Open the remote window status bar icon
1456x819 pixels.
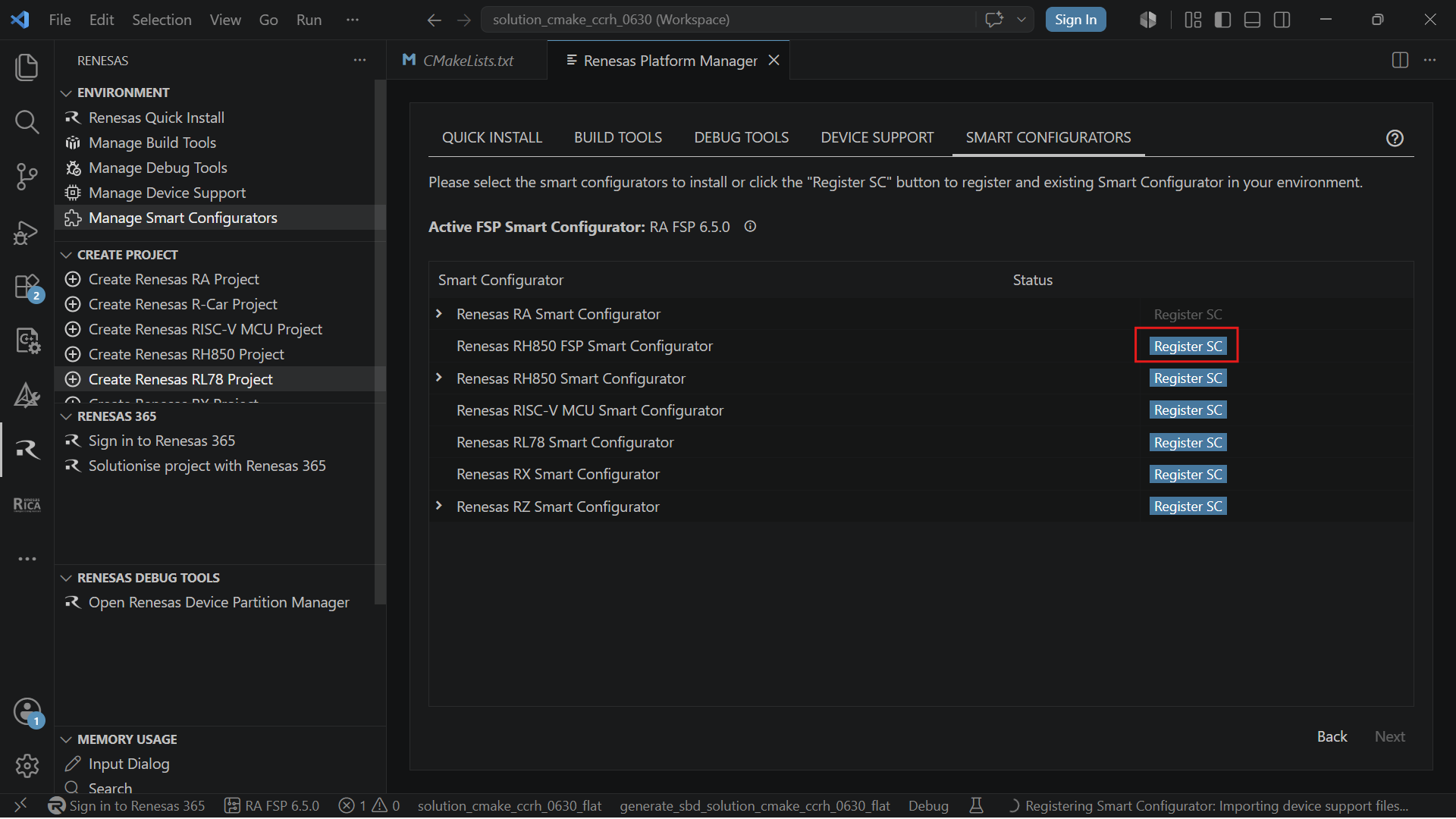(20, 805)
